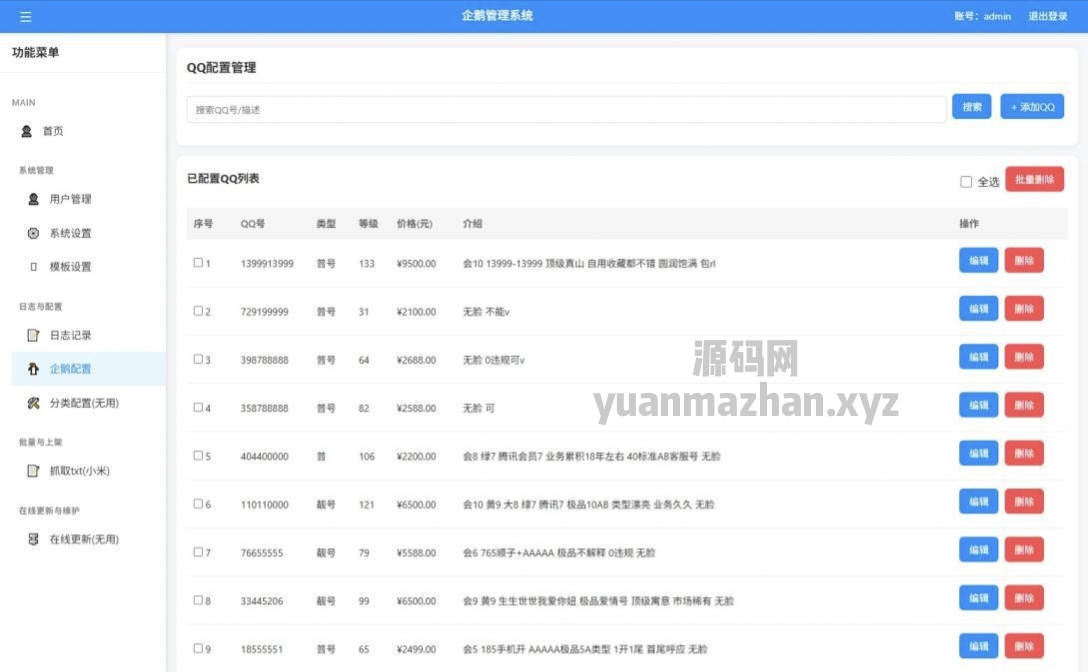Click the red 批量删除 button
The width and height of the screenshot is (1088, 672).
pyautogui.click(x=1034, y=180)
